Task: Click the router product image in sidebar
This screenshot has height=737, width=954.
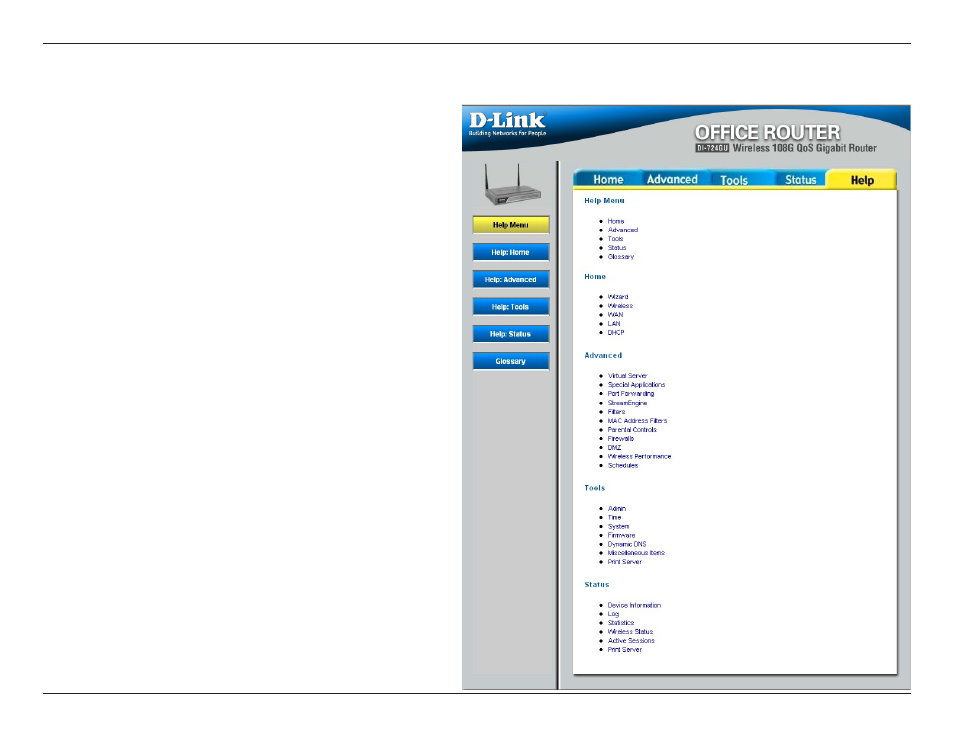Action: pyautogui.click(x=512, y=184)
